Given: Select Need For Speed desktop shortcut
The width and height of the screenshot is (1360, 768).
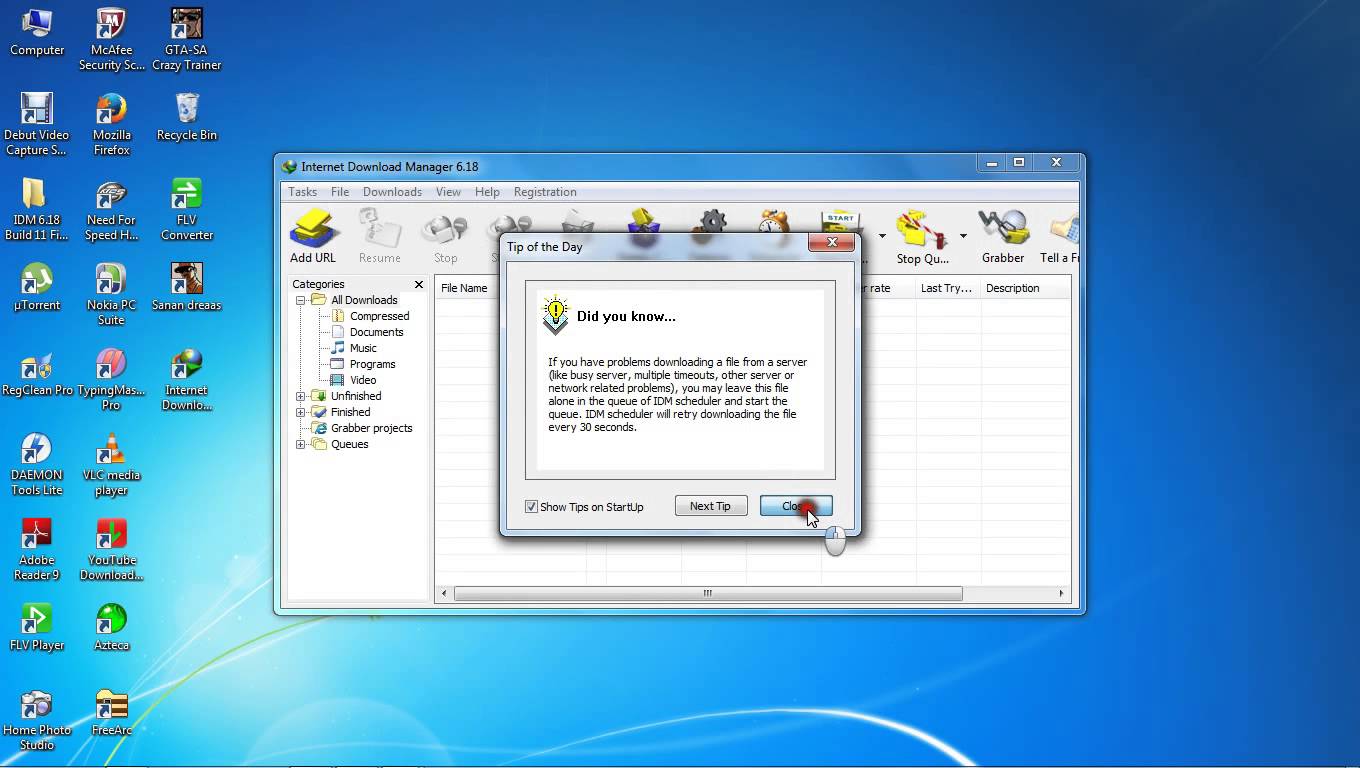Looking at the screenshot, I should (112, 210).
